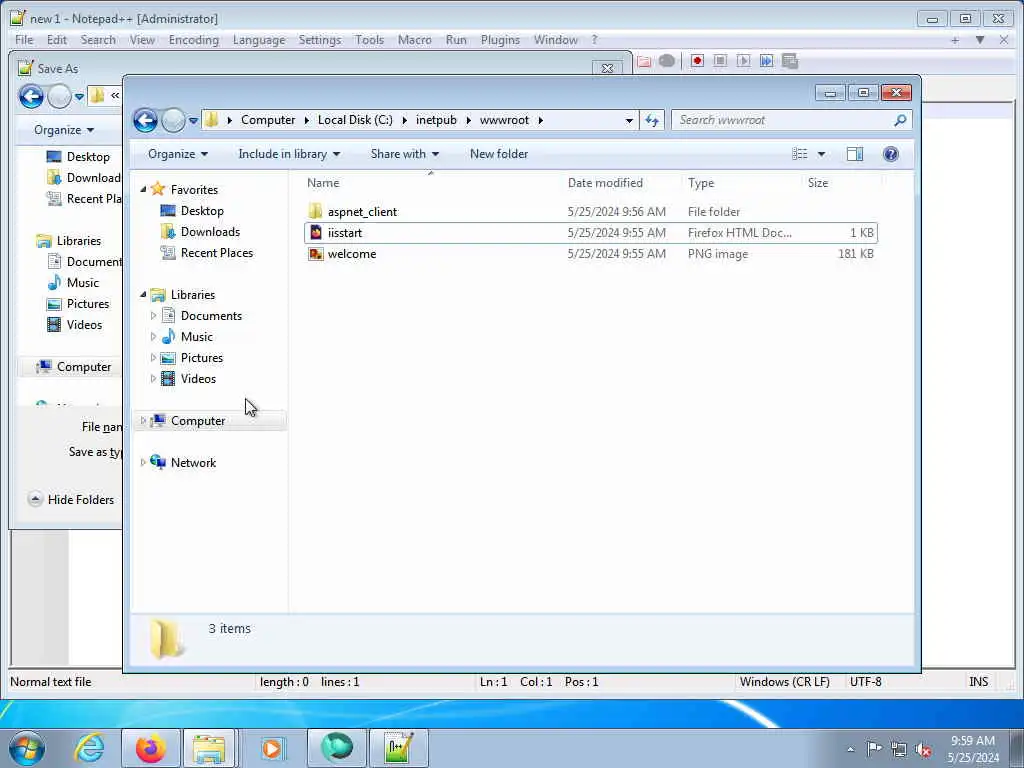Open Notepad++ Search menu

[x=98, y=40]
